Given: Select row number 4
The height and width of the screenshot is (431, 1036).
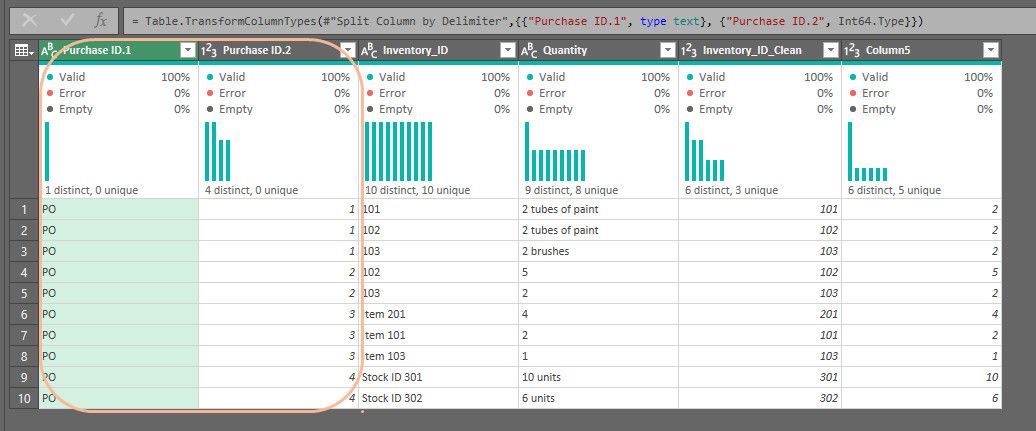Looking at the screenshot, I should tap(25, 272).
